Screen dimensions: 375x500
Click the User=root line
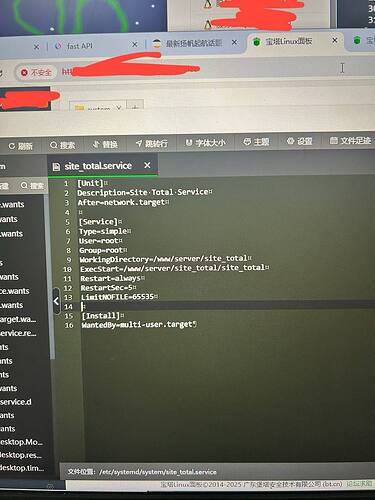click(x=99, y=241)
